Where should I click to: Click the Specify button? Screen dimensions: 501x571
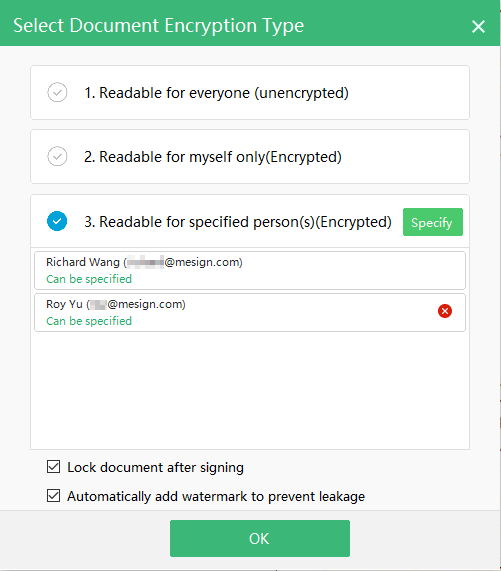[433, 222]
